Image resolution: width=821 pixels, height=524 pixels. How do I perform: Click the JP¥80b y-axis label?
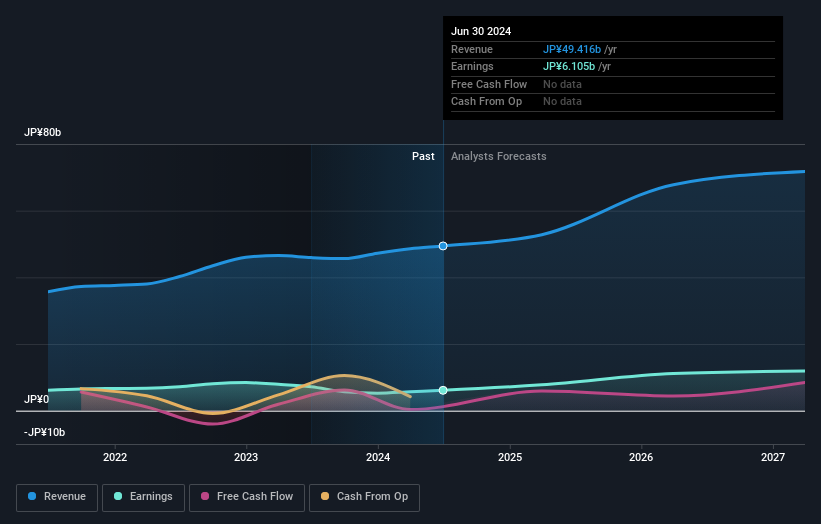42,132
